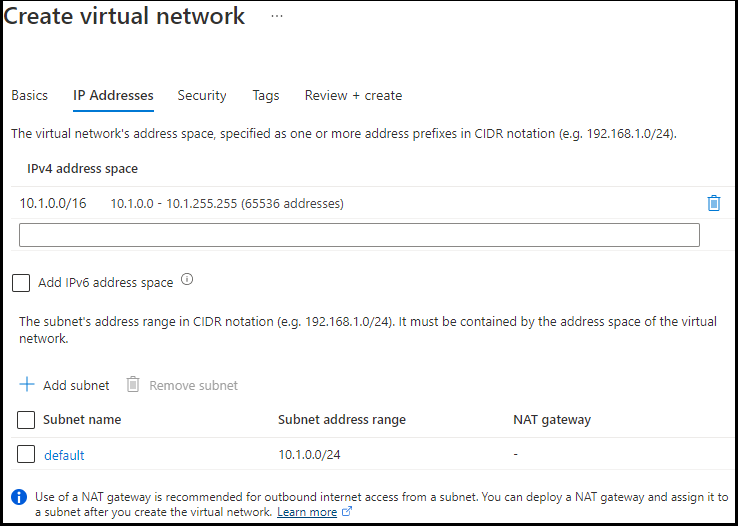Follow the Learn more link
The width and height of the screenshot is (738, 526).
point(307,512)
